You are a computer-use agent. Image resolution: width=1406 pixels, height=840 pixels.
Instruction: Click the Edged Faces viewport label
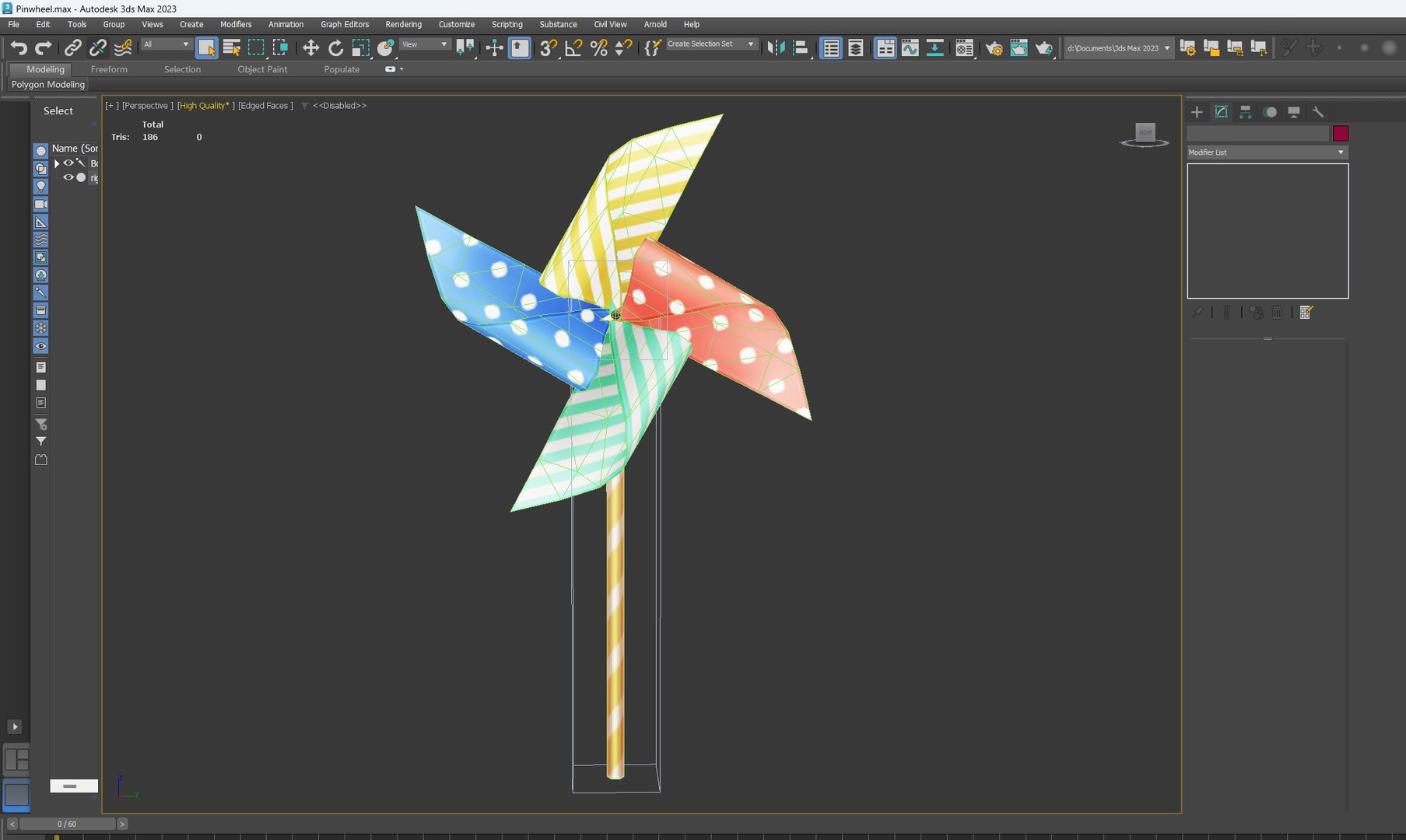265,106
